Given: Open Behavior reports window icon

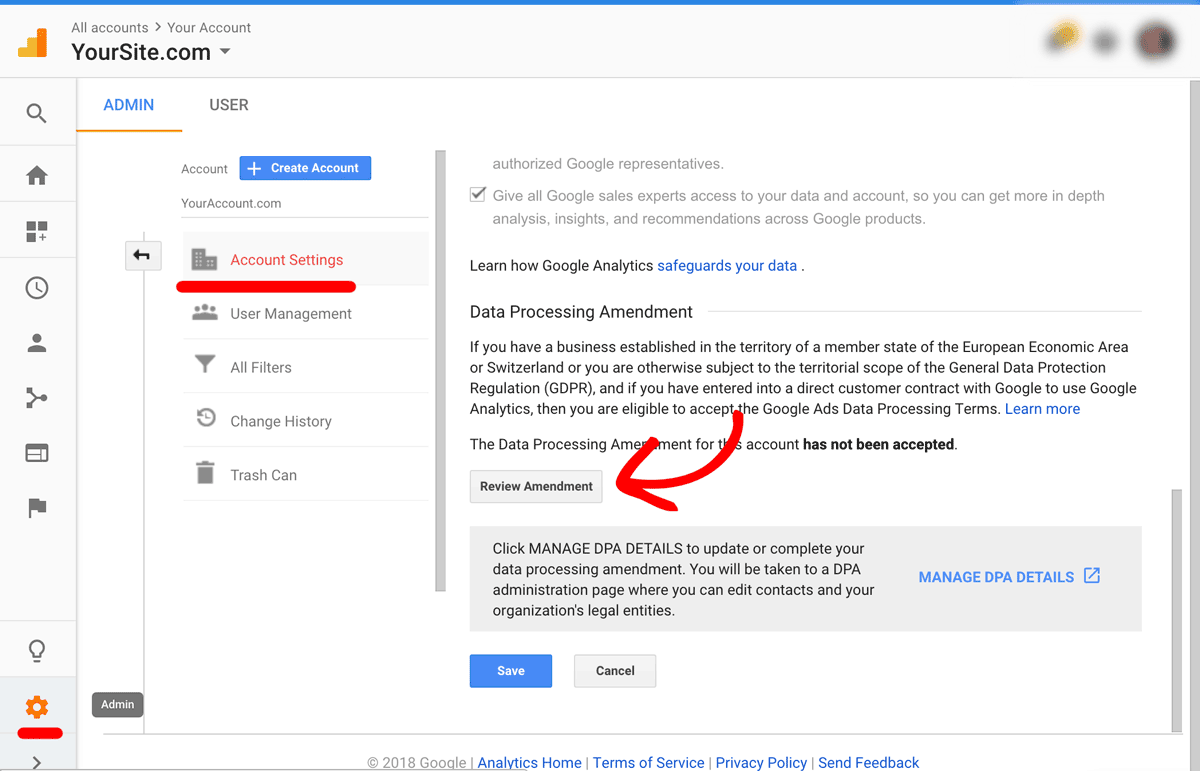Looking at the screenshot, I should 37,453.
